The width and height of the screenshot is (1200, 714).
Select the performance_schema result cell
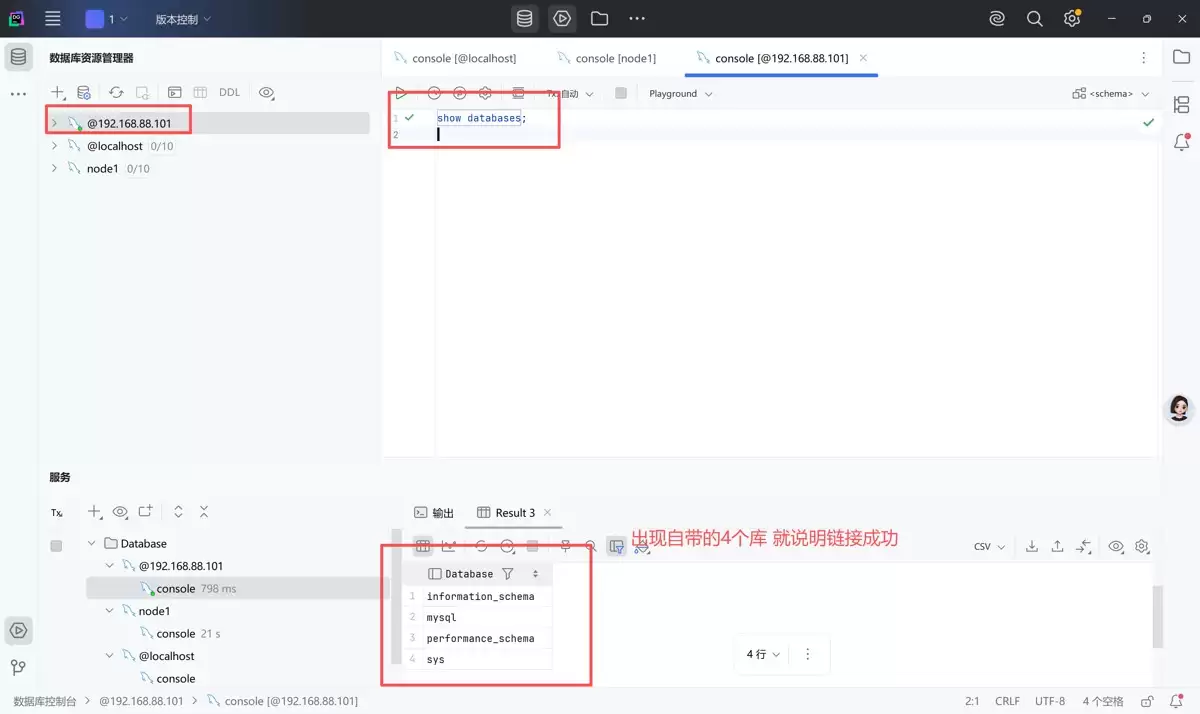coord(480,638)
